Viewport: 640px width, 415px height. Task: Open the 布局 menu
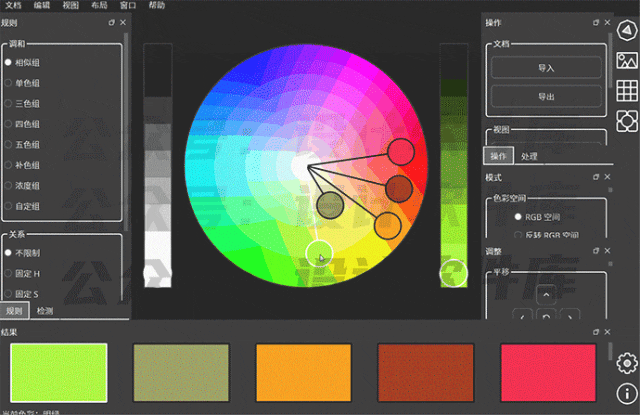(x=99, y=5)
